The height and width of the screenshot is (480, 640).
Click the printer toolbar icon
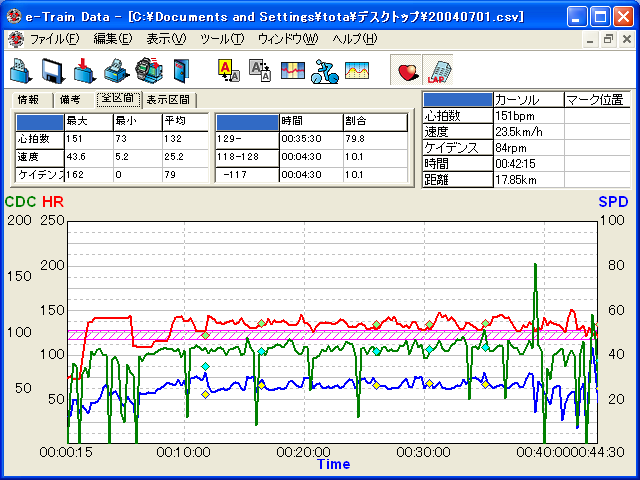click(x=116, y=71)
